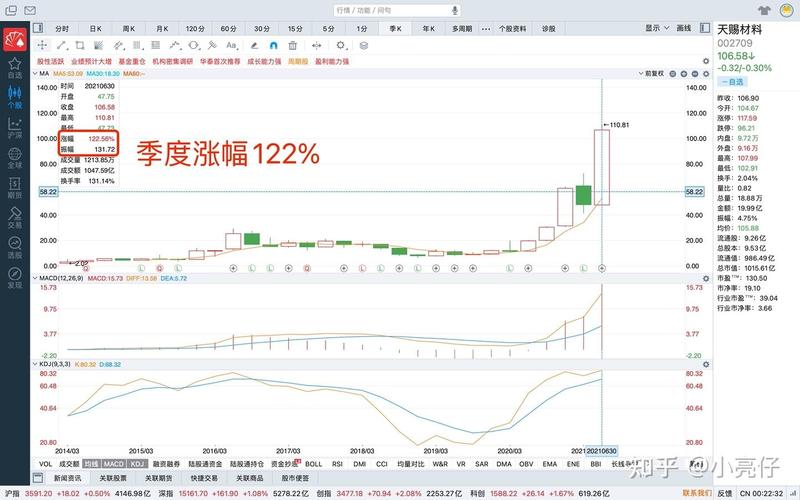Click zoom-in plus circle near 前复权
The height and width of the screenshot is (500, 800).
click(x=684, y=73)
